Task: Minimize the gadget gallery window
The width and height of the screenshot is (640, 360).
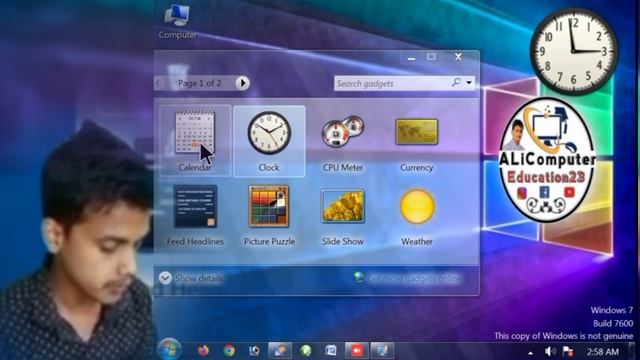Action: click(x=411, y=58)
